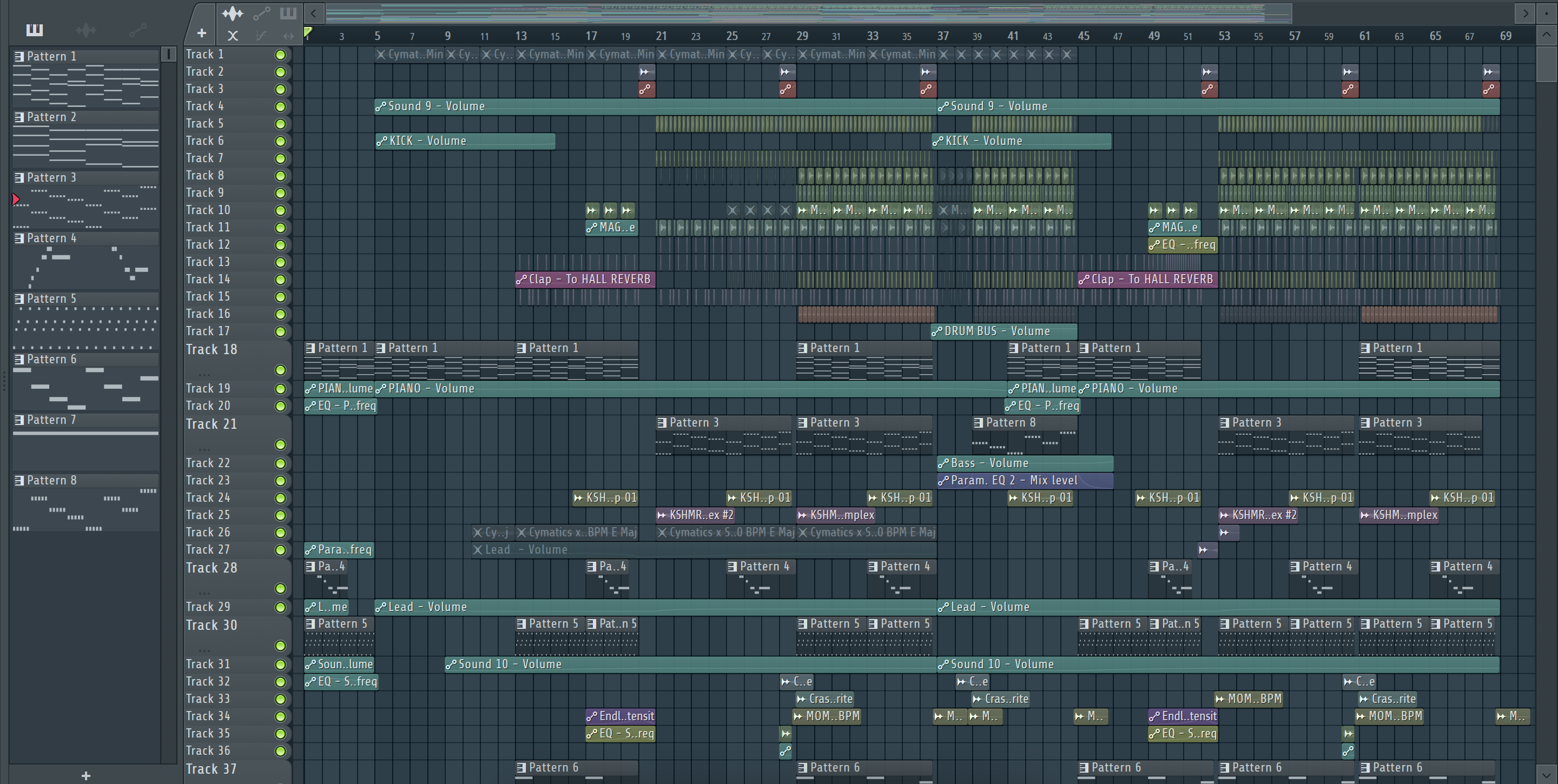This screenshot has height=784, width=1558.
Task: Click bar 33 on the timeline ruler
Action: (x=872, y=36)
